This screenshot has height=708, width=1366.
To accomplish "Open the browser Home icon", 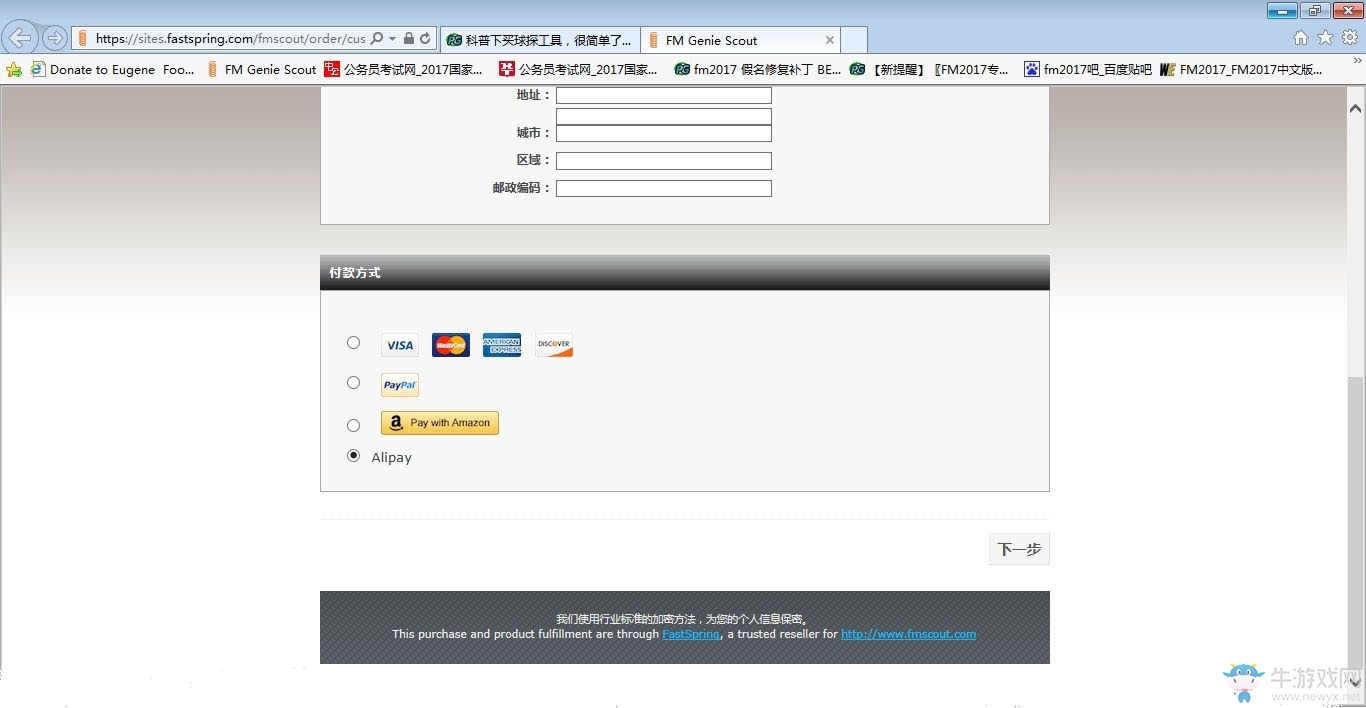I will (1300, 38).
